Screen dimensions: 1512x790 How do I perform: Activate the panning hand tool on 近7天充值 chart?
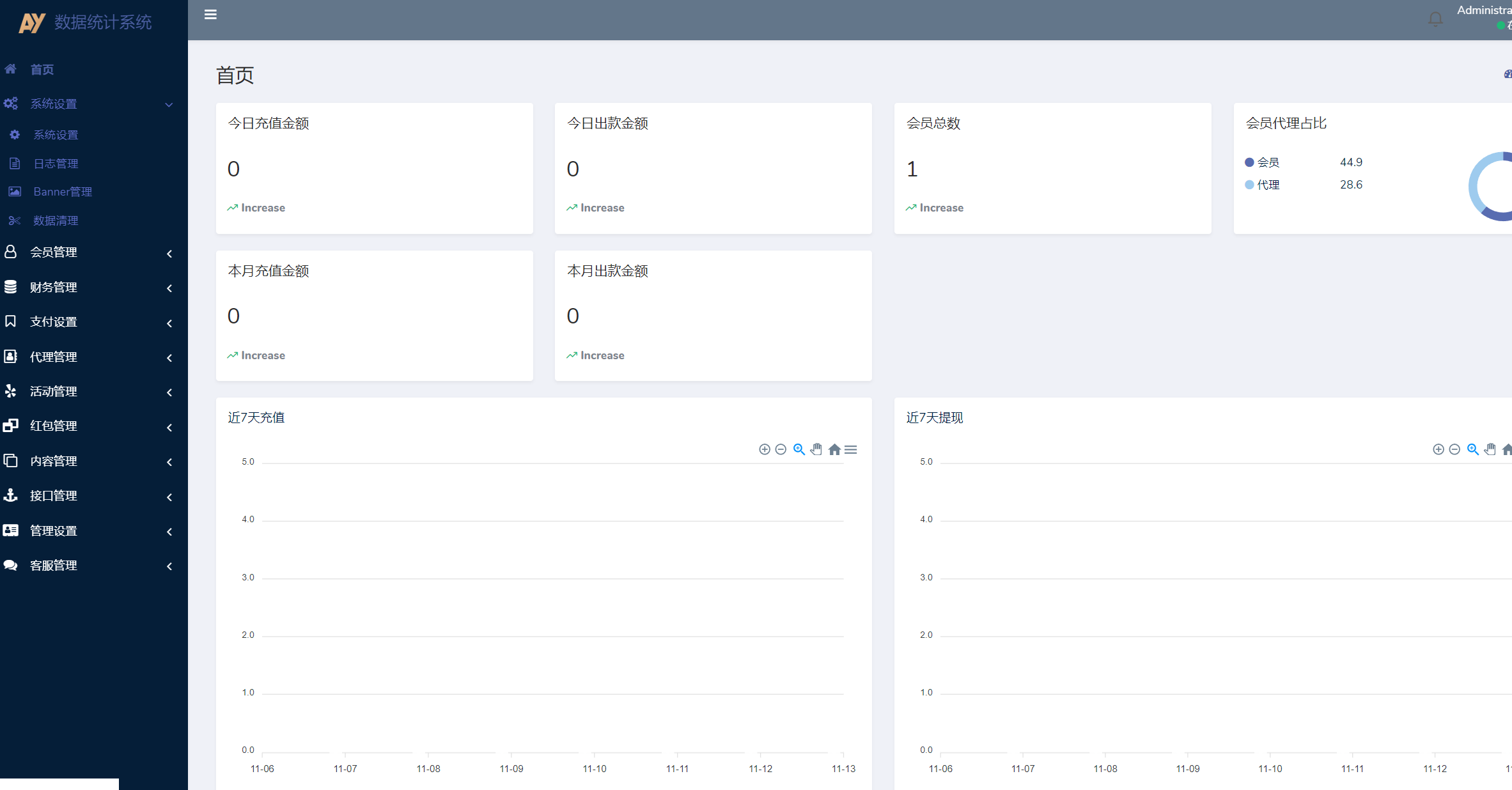click(816, 449)
